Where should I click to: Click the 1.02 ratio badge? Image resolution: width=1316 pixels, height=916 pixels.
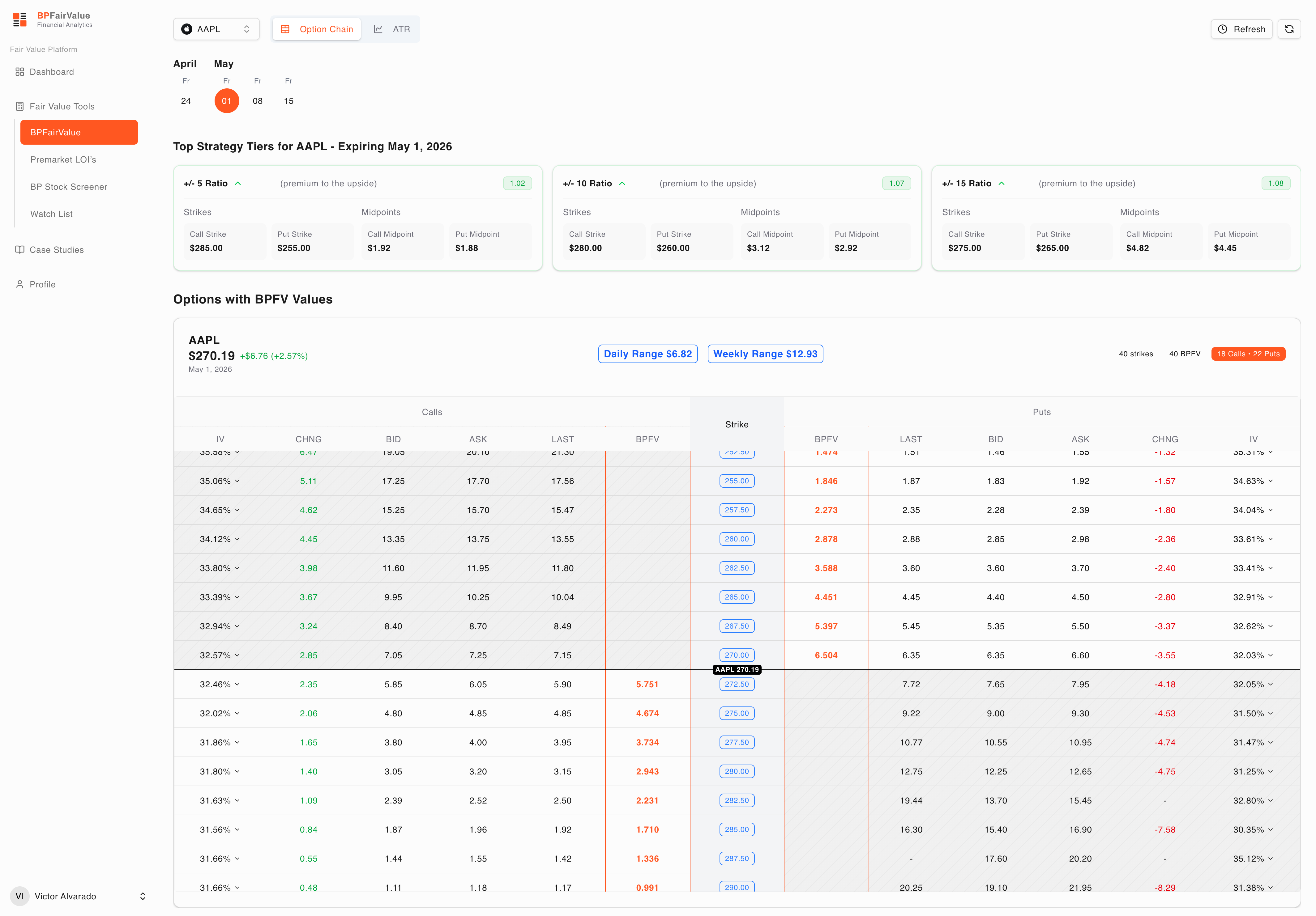pos(517,183)
